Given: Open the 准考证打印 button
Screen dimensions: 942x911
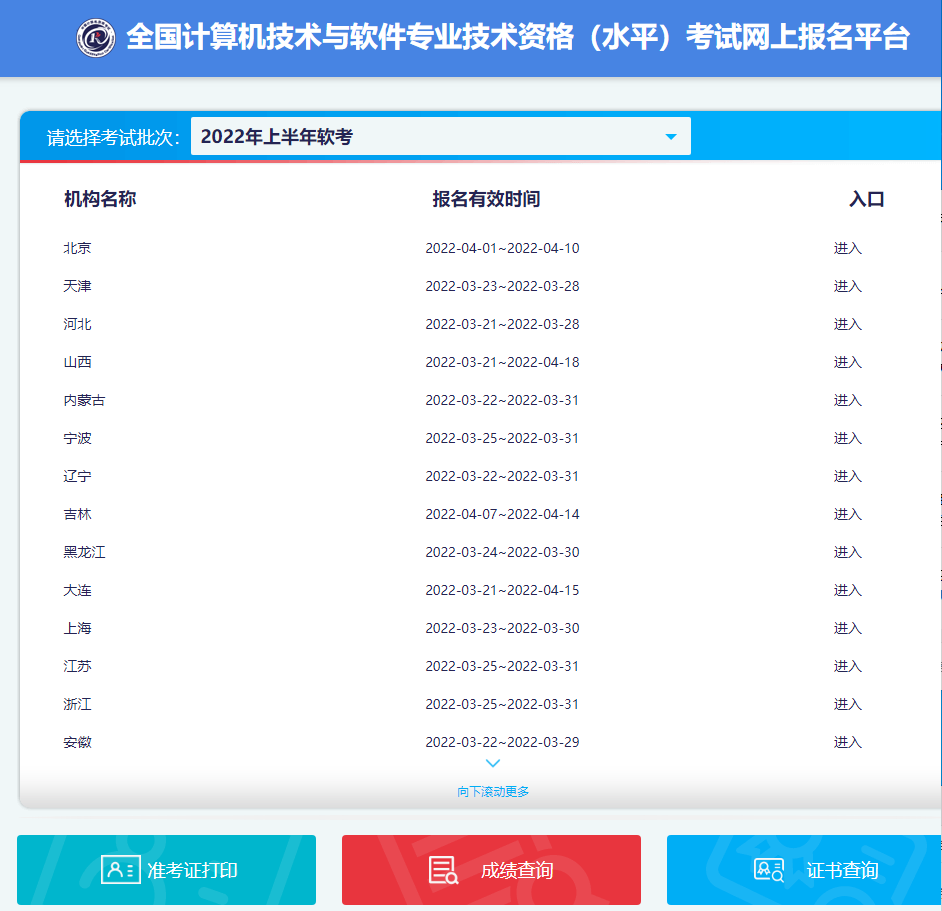Looking at the screenshot, I should (166, 870).
